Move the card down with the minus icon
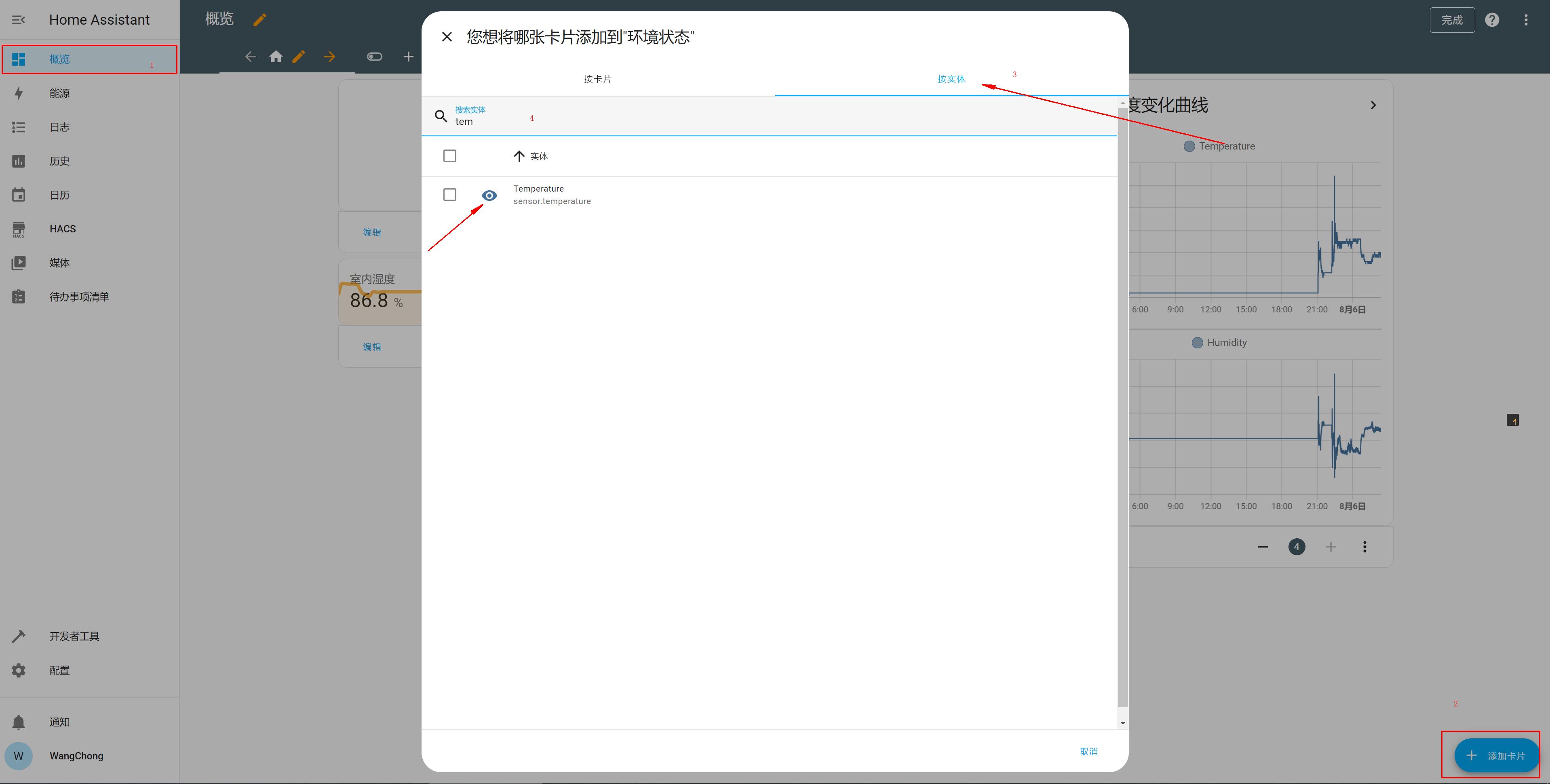Viewport: 1550px width, 784px height. point(1262,547)
